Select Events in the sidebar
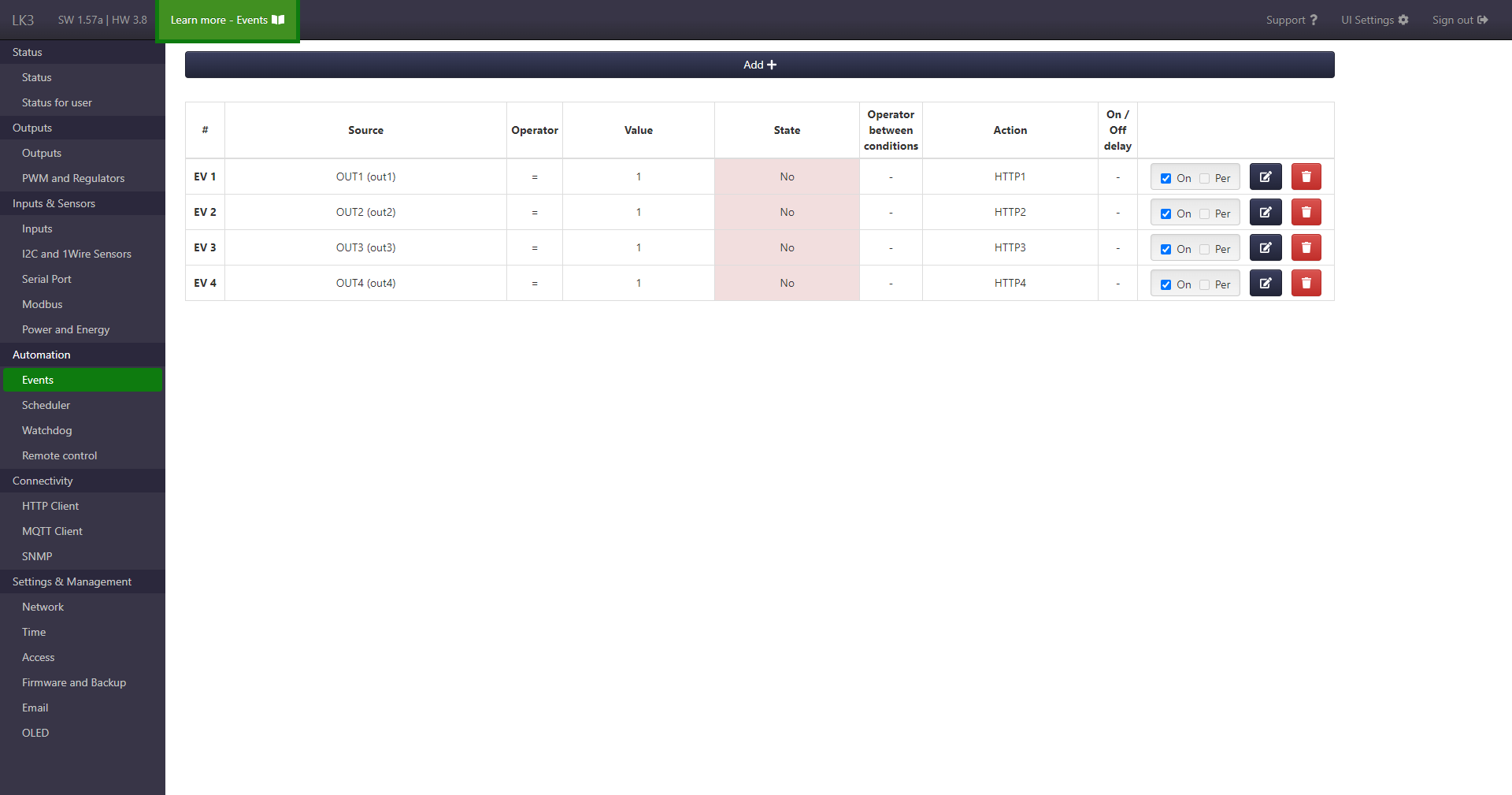1512x795 pixels. click(x=83, y=380)
